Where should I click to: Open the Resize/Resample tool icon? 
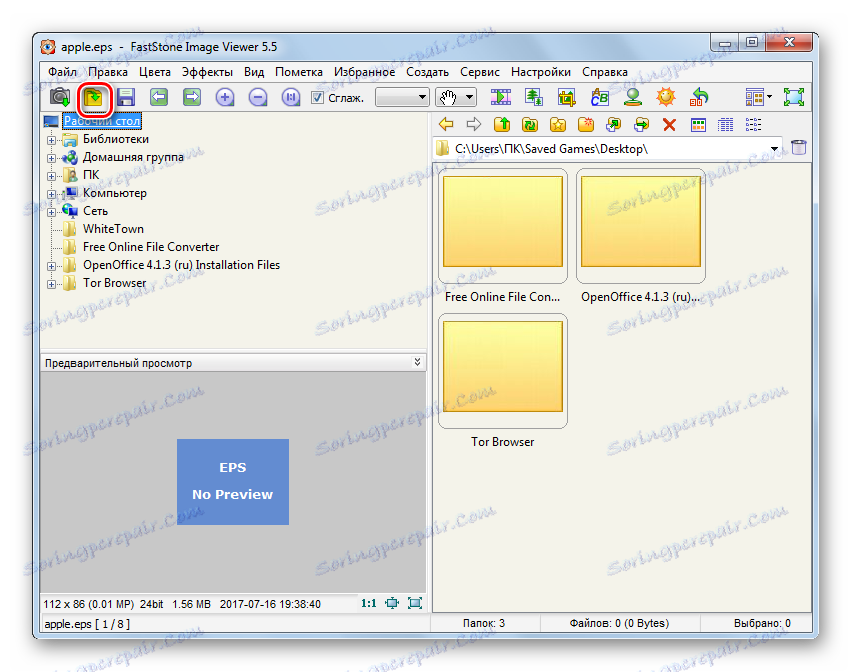pyautogui.click(x=534, y=98)
